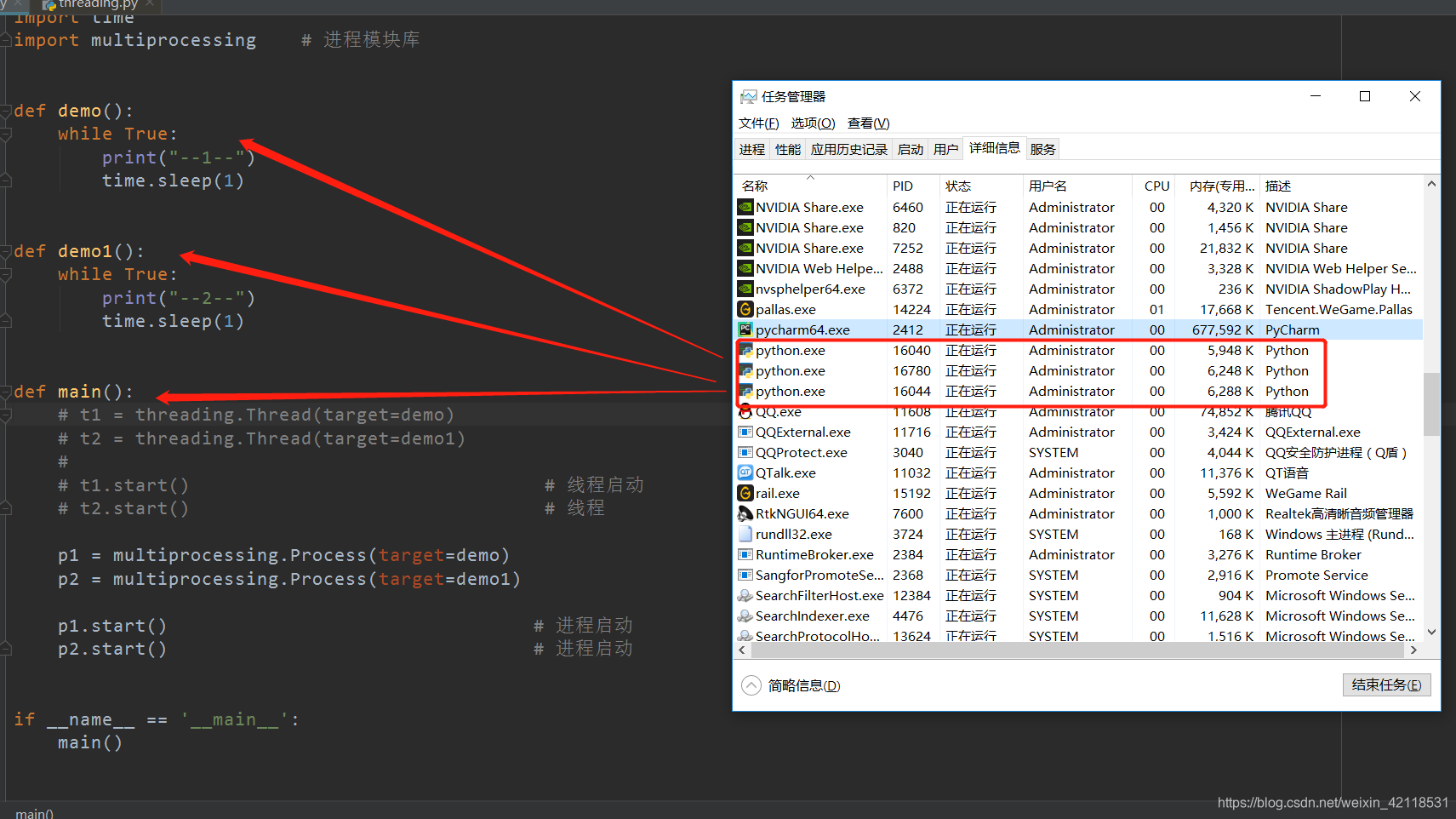
Task: Click PID 14224 of pallas.exe
Action: coord(911,309)
